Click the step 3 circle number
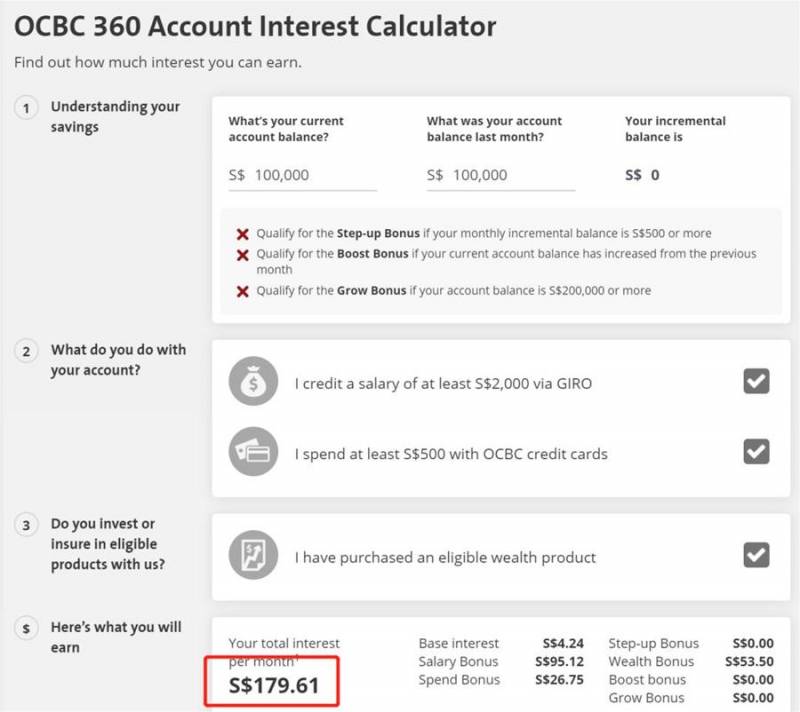The image size is (800, 712). (x=27, y=525)
